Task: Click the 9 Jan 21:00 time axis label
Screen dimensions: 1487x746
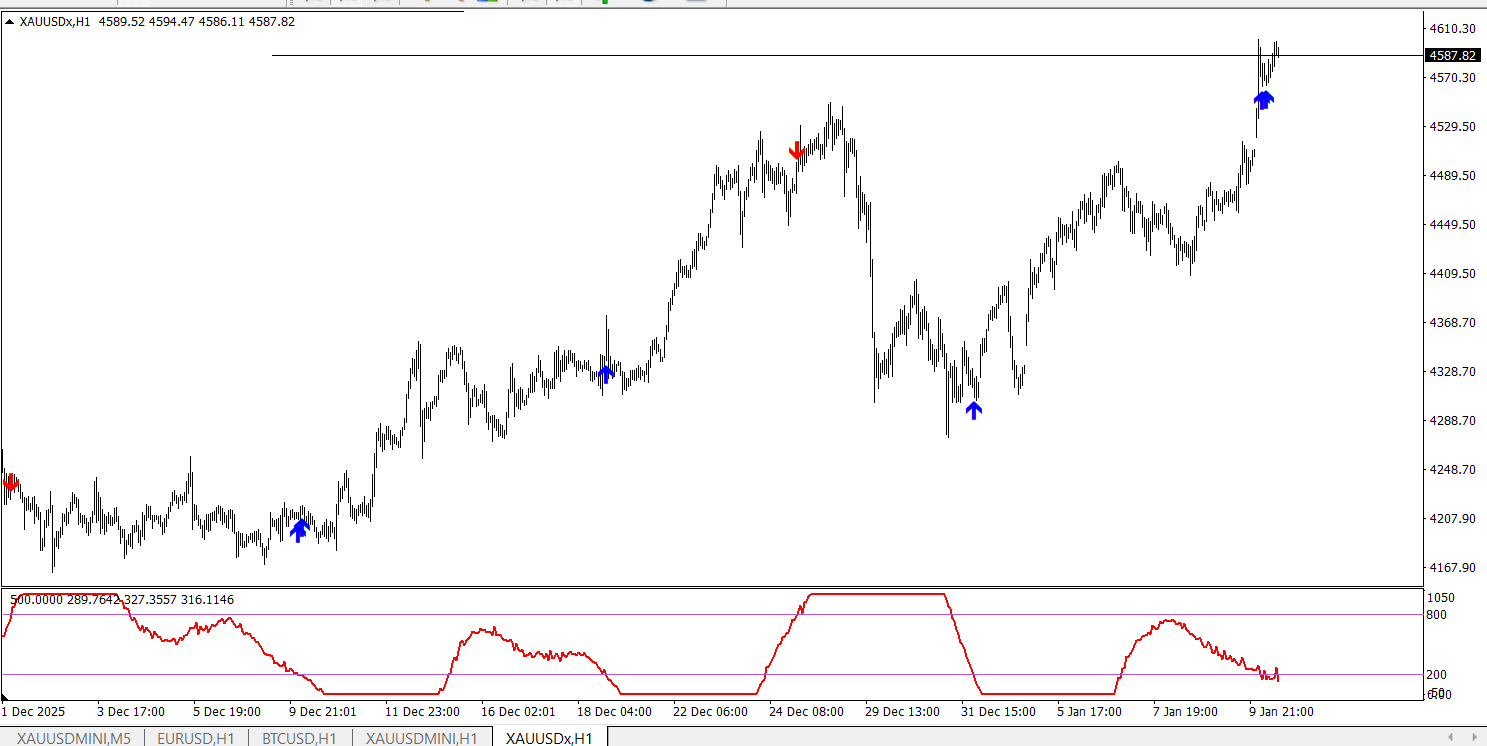Action: click(1283, 712)
